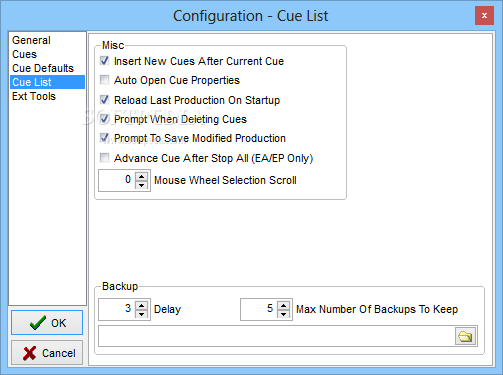Close the Configuration dialog
This screenshot has width=503, height=375.
(484, 15)
